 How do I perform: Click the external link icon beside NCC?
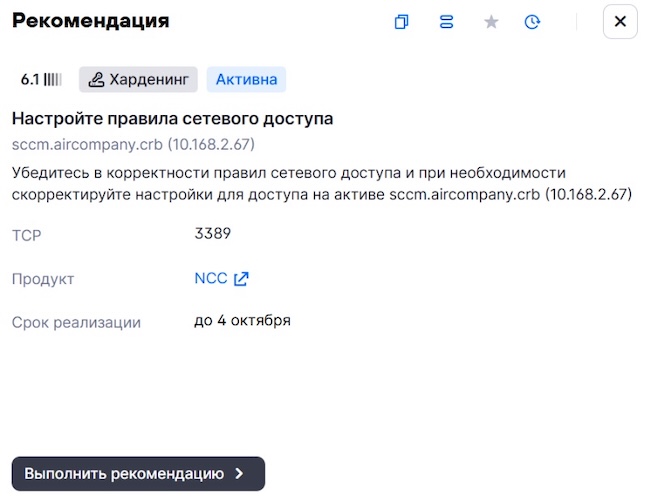point(241,279)
